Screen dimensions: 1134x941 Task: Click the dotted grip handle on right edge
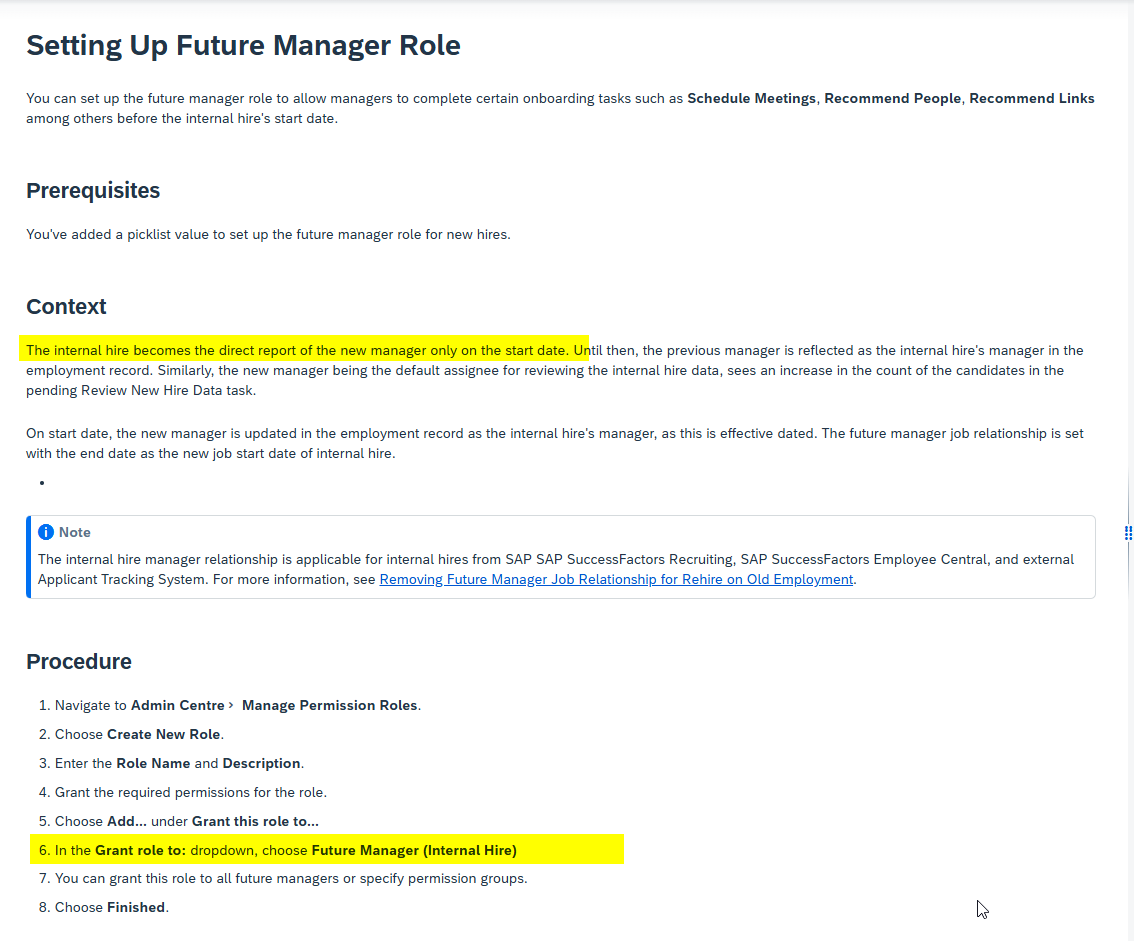coord(1128,533)
